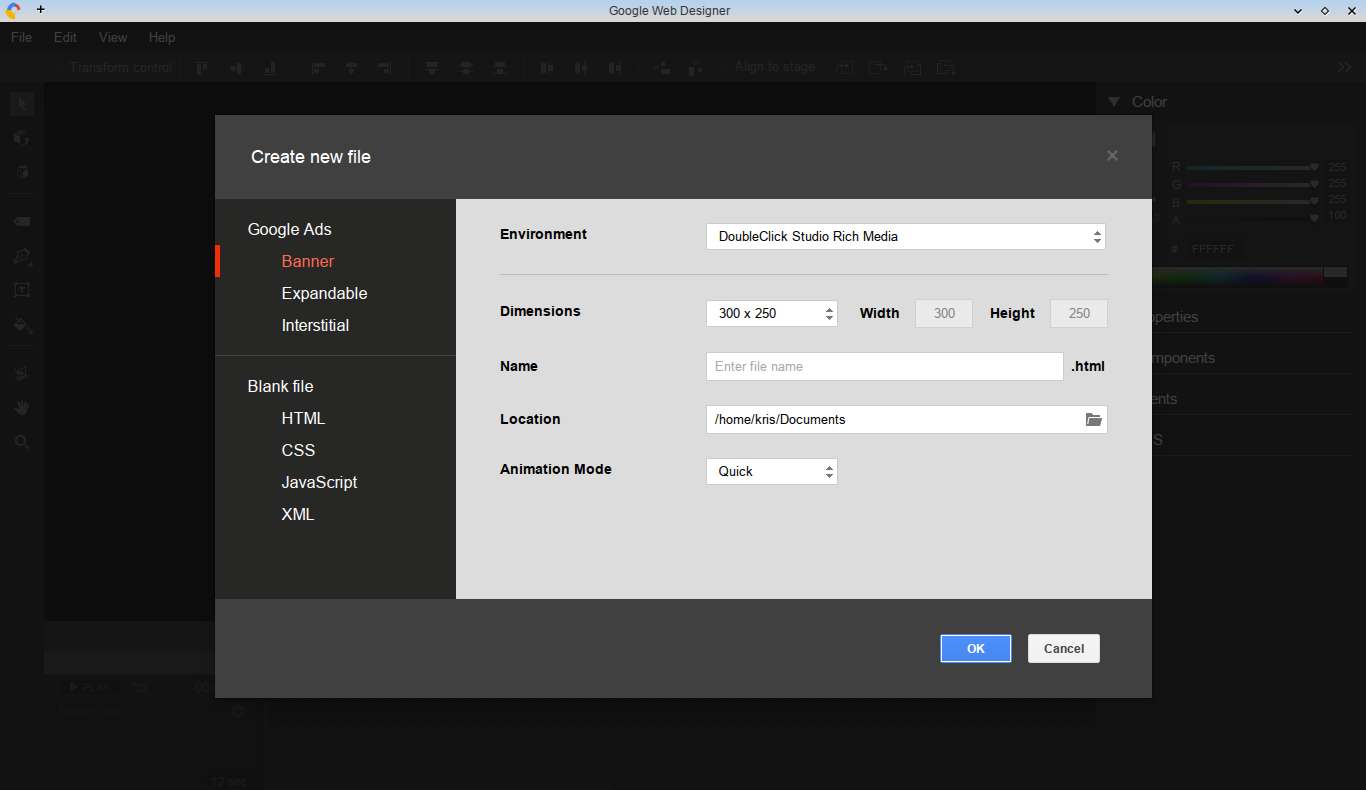Open the Help menu

[x=162, y=37]
